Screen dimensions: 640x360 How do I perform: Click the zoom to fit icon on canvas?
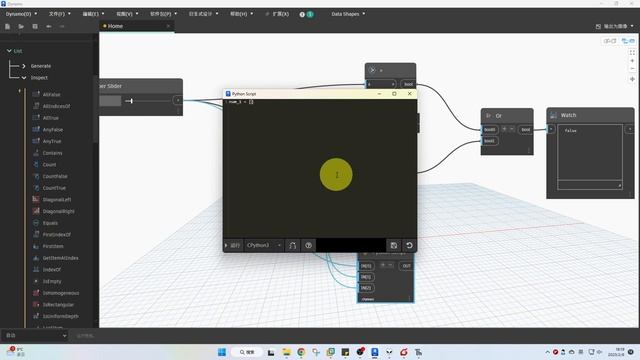tap(632, 53)
